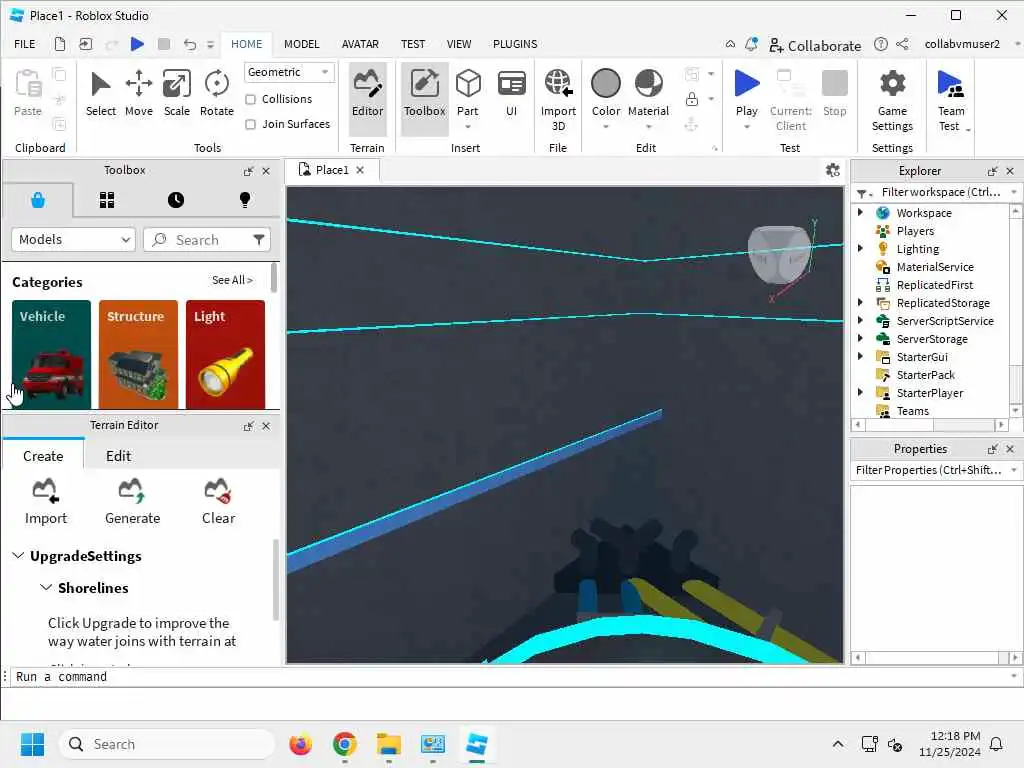Expand the ReplicatedStorage node
The height and width of the screenshot is (768, 1024).
(x=860, y=302)
